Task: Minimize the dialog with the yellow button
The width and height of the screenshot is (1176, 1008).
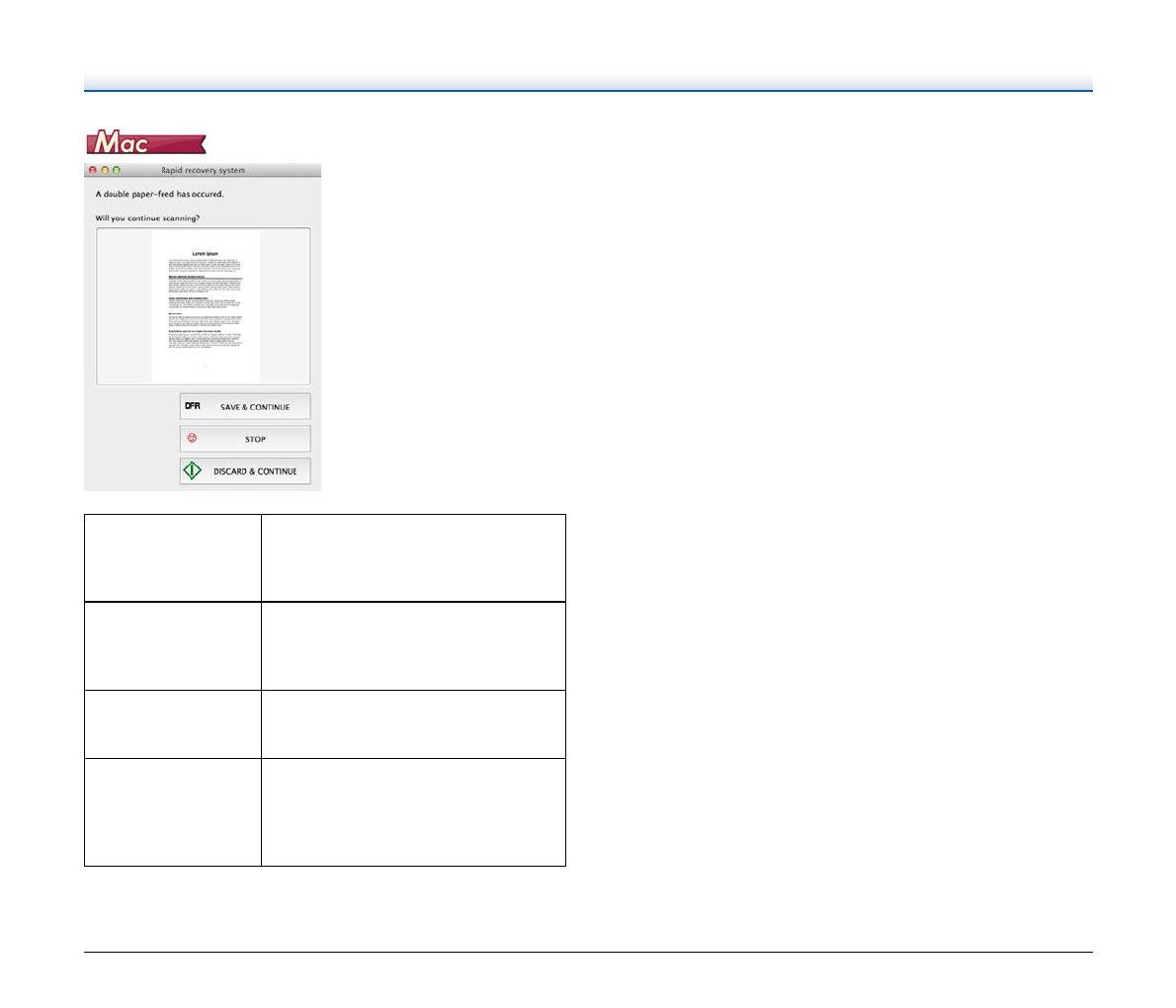Action: [105, 170]
